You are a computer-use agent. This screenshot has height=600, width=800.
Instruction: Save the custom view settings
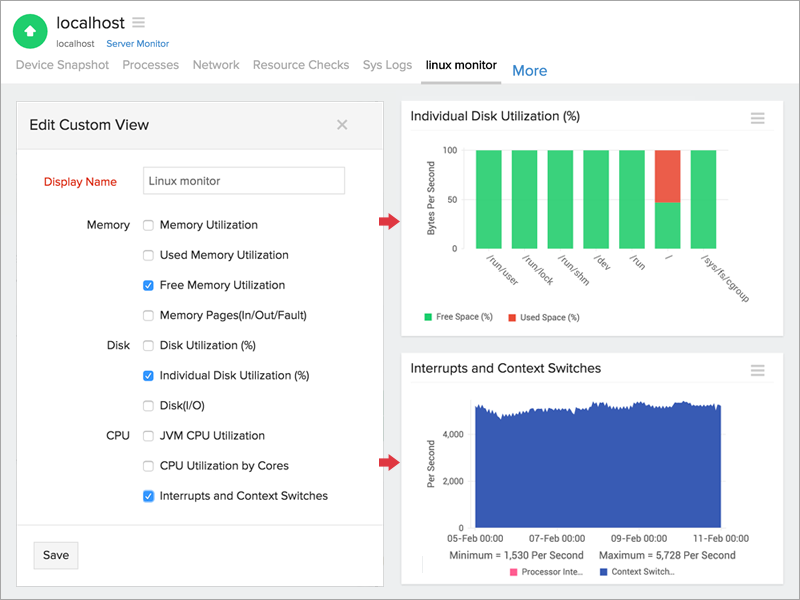point(55,555)
